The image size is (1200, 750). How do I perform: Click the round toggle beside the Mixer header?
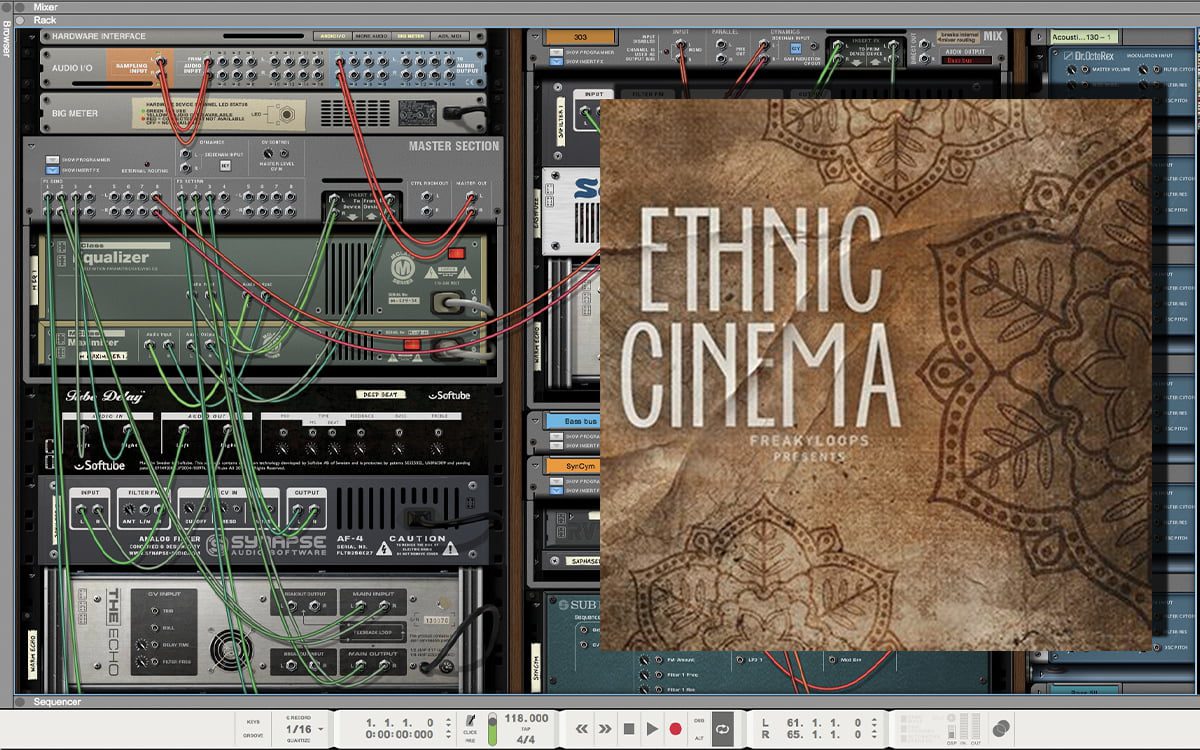20,6
